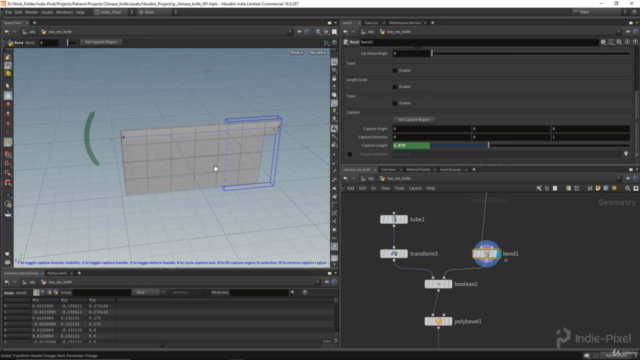Click first Capture Origin field
640x360 pixels.
pos(431,129)
